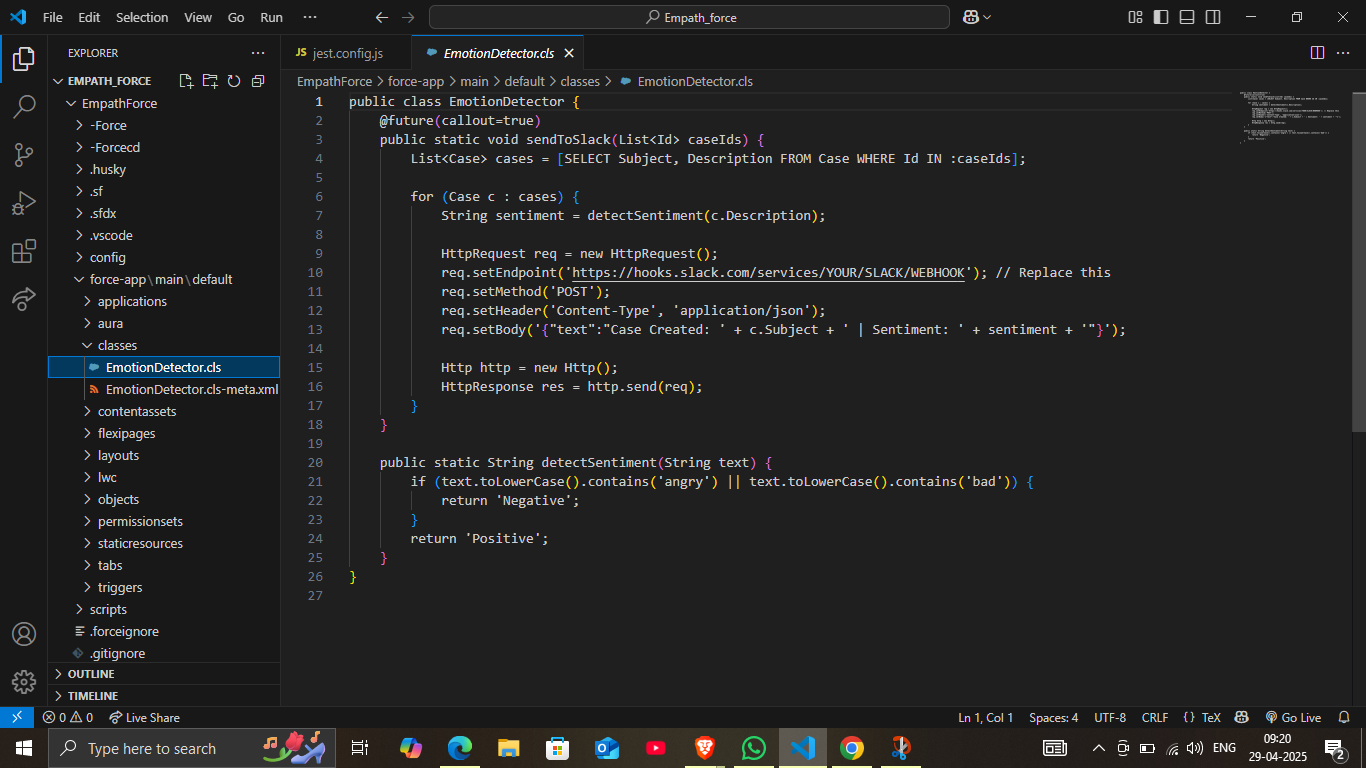Viewport: 1366px width, 768px height.
Task: Open the Run menu
Action: click(x=270, y=17)
